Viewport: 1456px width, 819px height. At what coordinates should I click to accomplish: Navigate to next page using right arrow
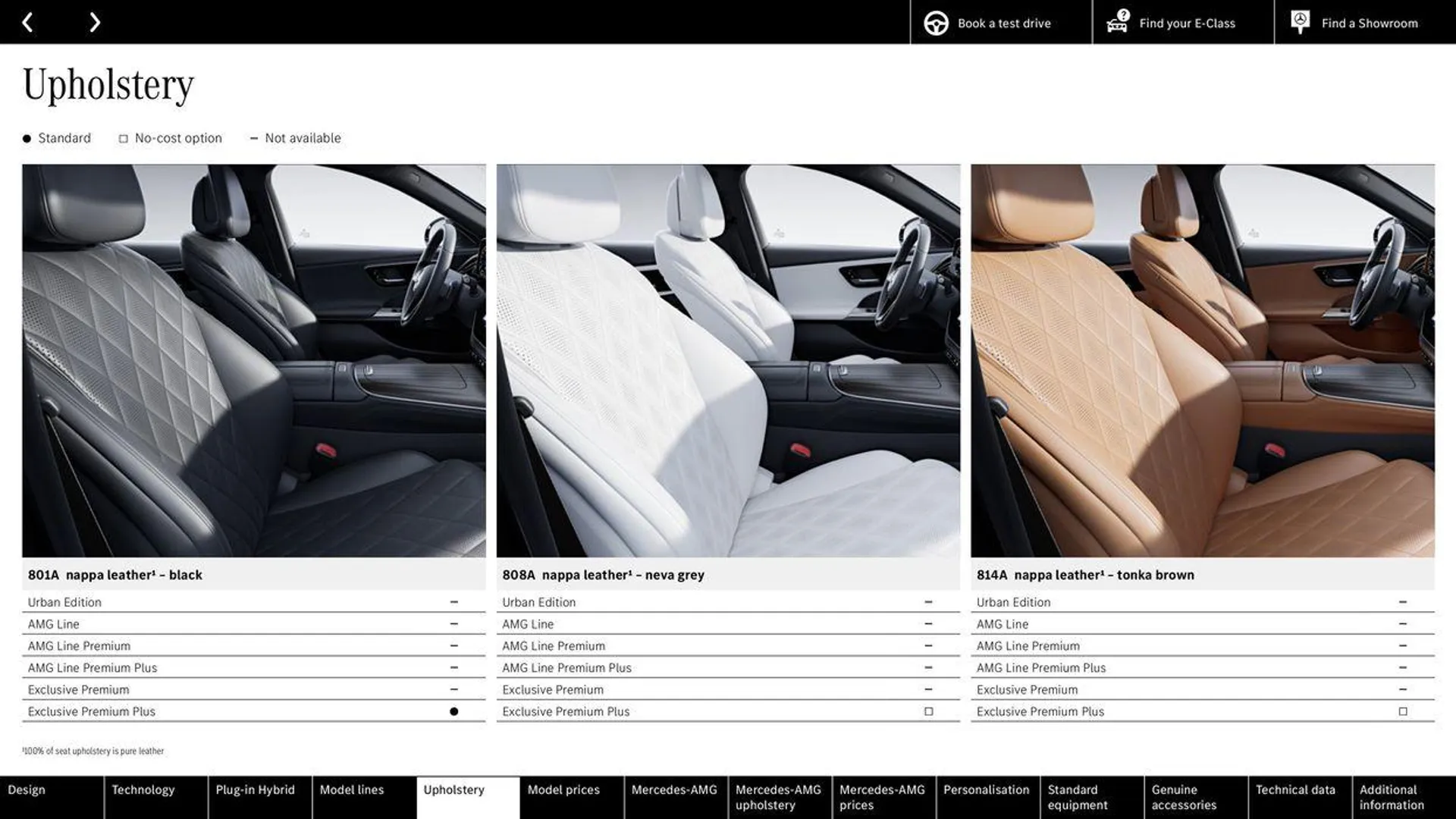tap(93, 21)
